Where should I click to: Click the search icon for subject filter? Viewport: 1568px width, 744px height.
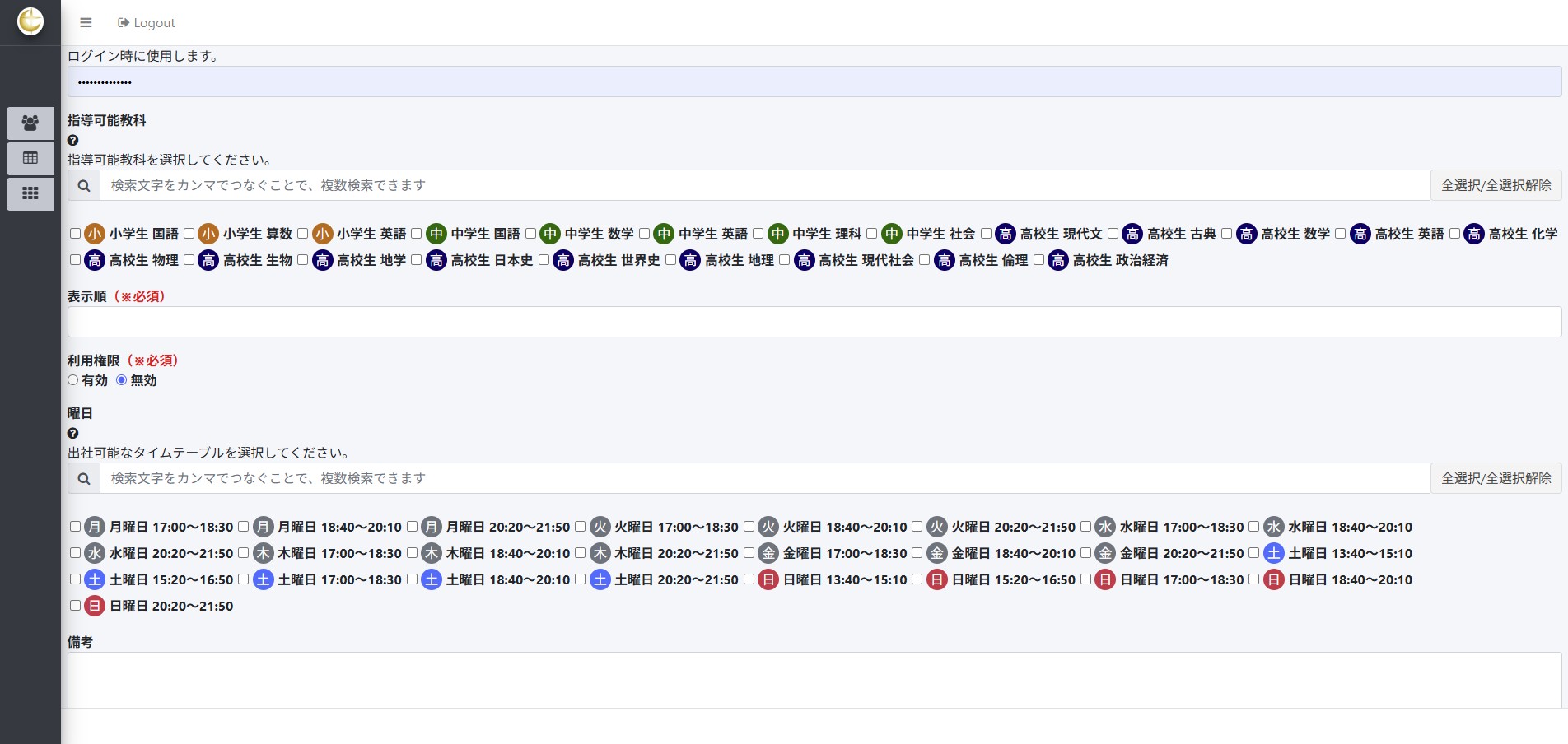[84, 186]
